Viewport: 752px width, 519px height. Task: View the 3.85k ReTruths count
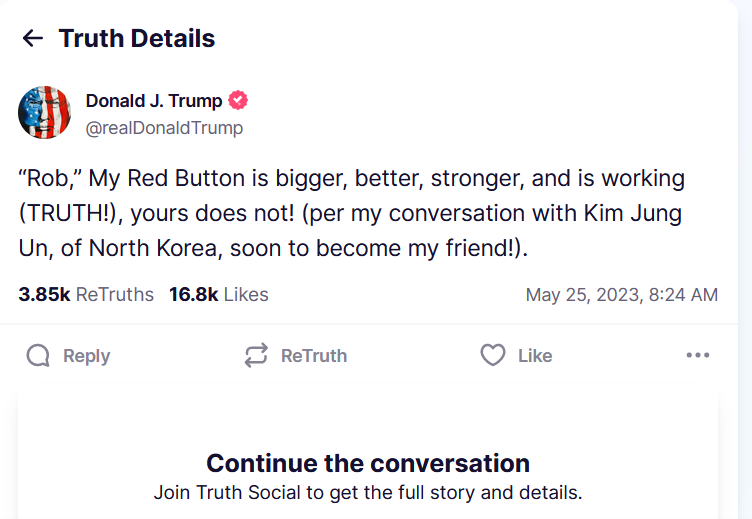pos(86,295)
